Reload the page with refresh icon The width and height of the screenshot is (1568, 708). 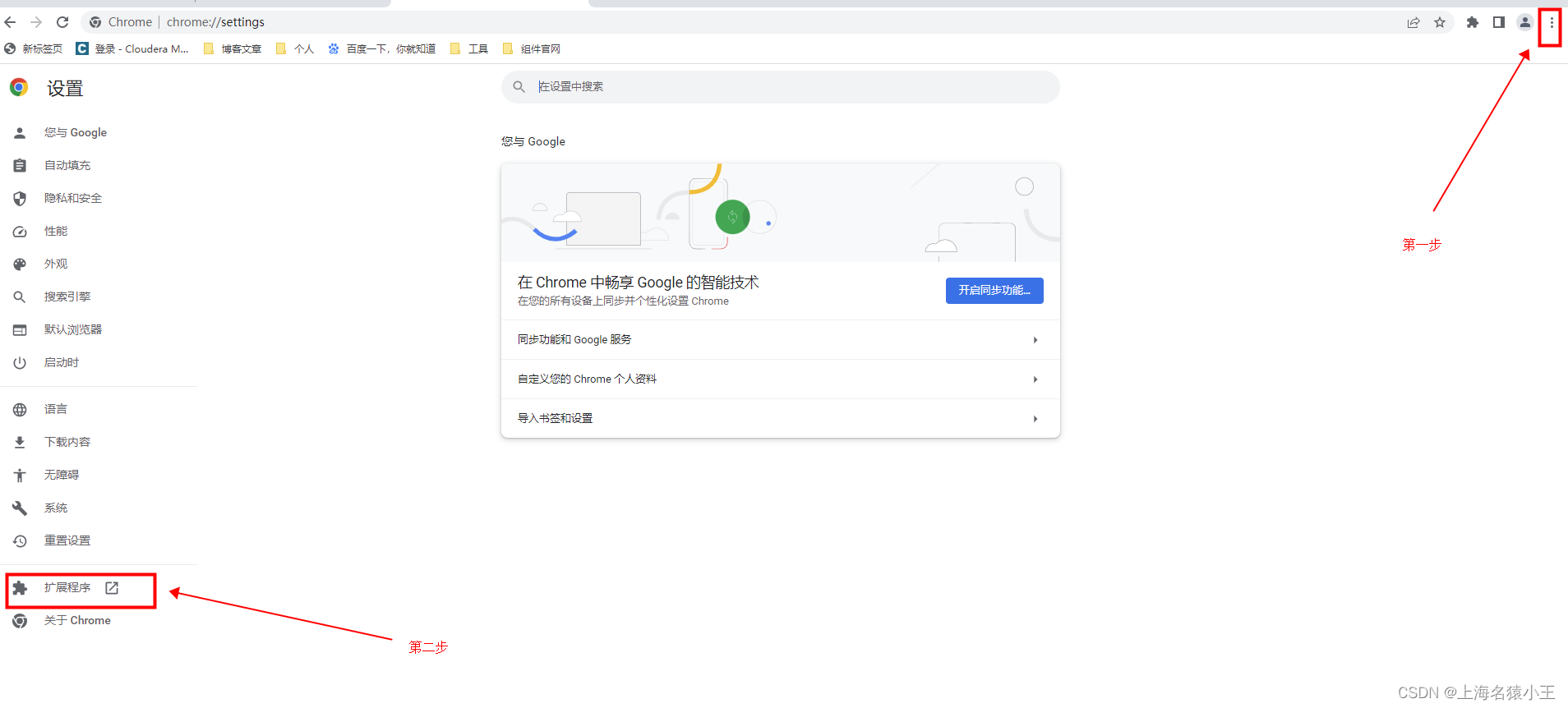62,22
